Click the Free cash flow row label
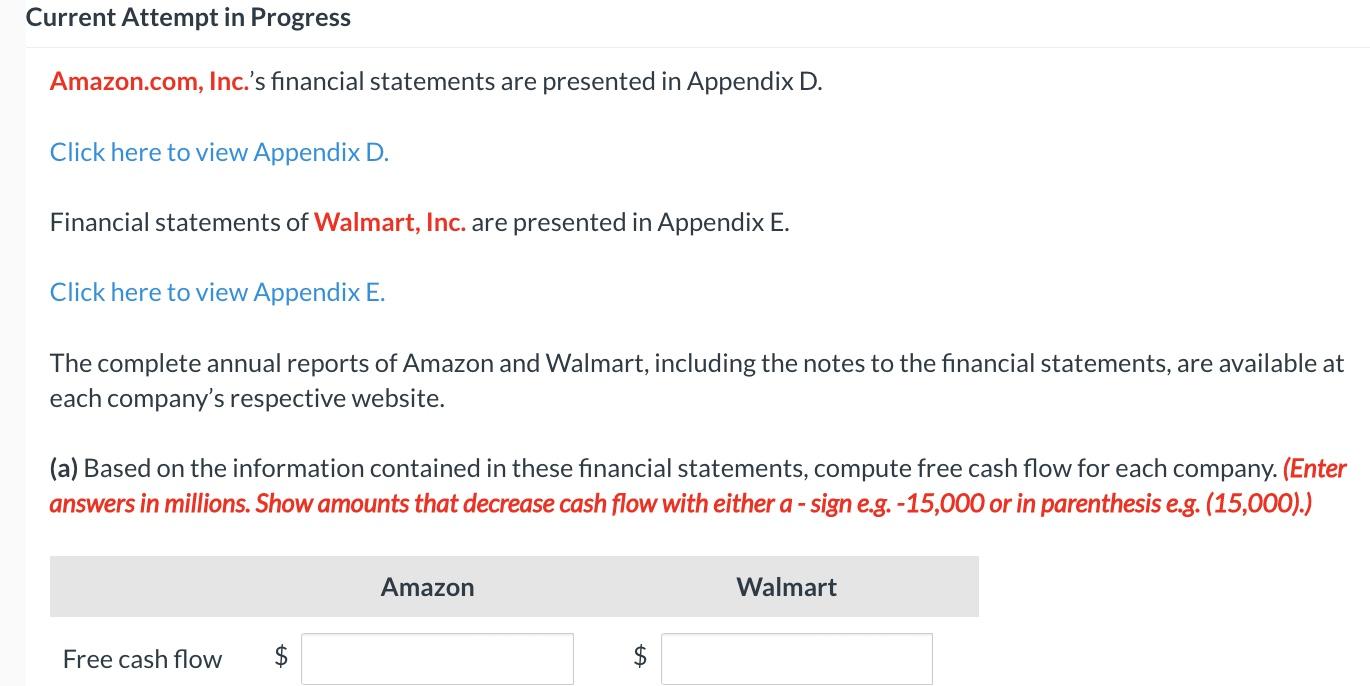Image resolution: width=1370 pixels, height=686 pixels. (142, 659)
